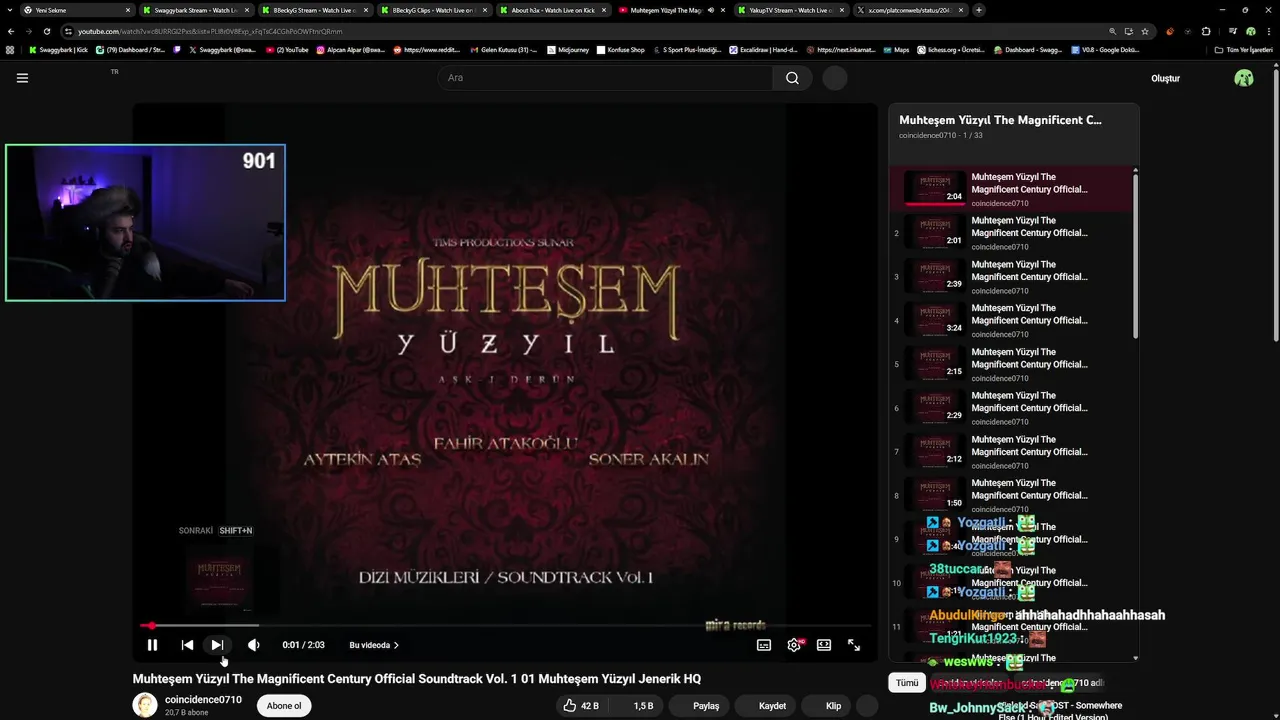This screenshot has width=1280, height=720.
Task: Play playlist video with 2:01 duration
Action: (1012, 233)
